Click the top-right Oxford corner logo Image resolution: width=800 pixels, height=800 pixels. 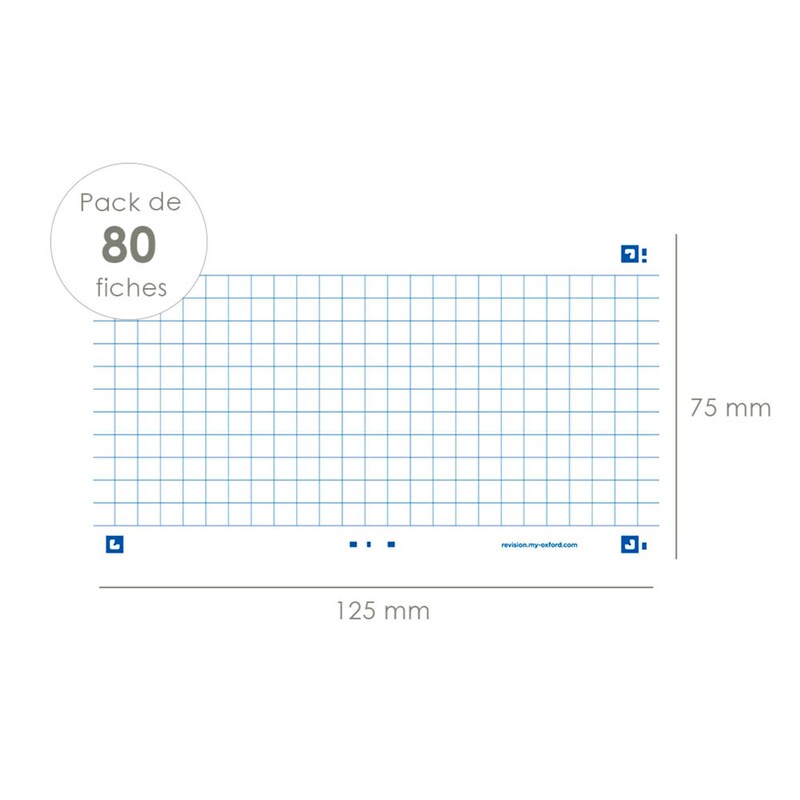[629, 254]
